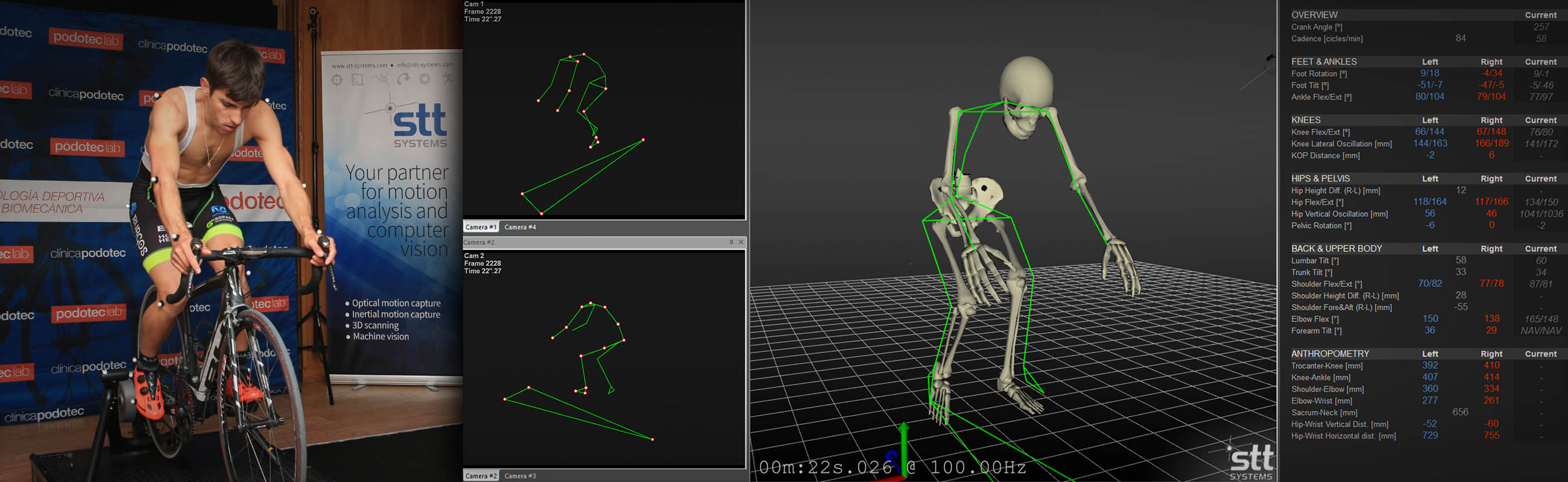This screenshot has height=482, width=1568.
Task: Switch to the Camera #1 tab
Action: 480,227
